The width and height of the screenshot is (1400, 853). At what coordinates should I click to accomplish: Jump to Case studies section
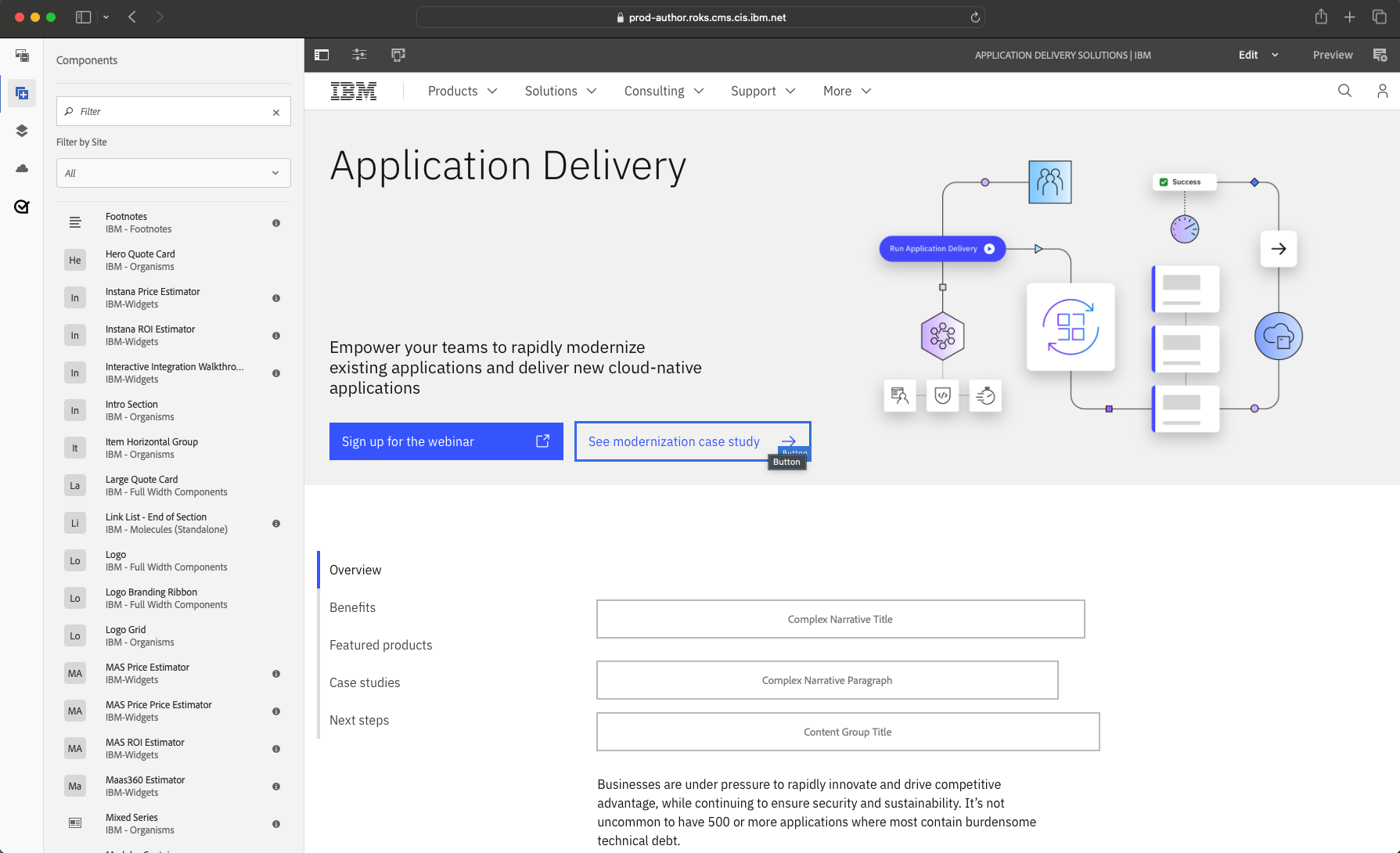click(365, 682)
